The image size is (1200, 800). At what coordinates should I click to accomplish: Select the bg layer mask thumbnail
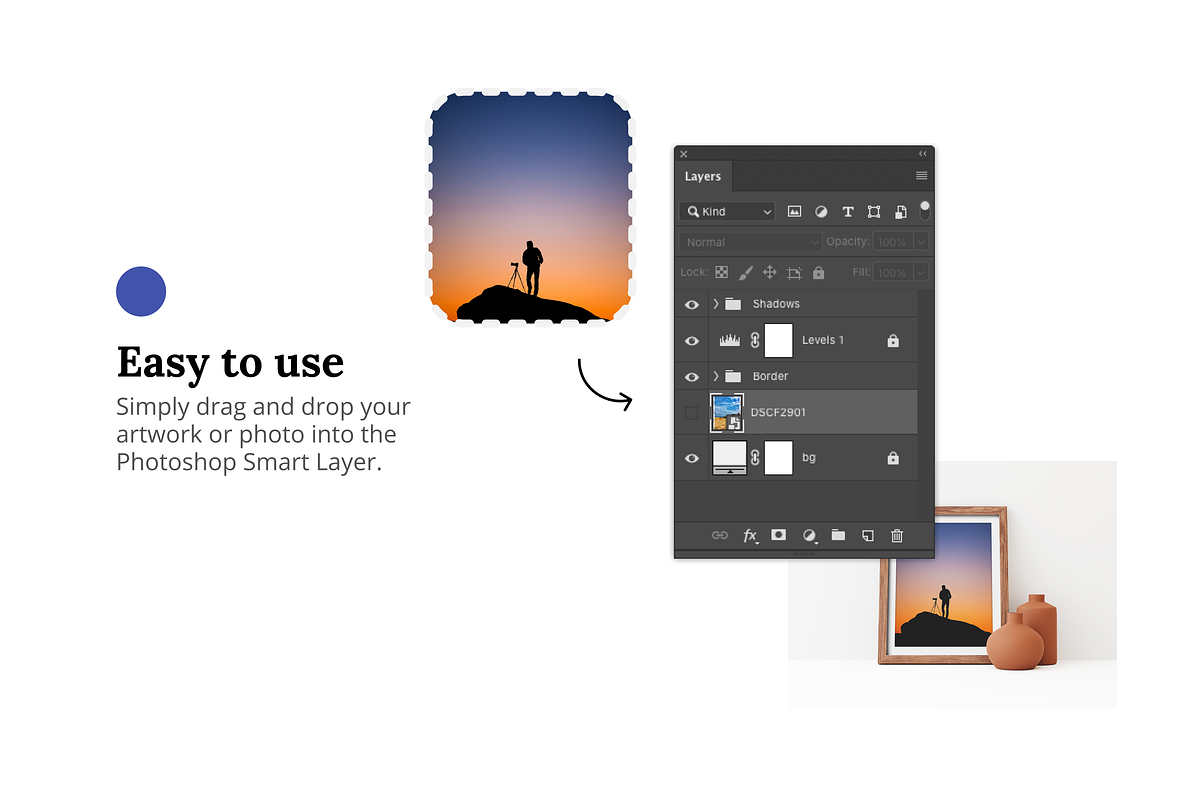[779, 458]
